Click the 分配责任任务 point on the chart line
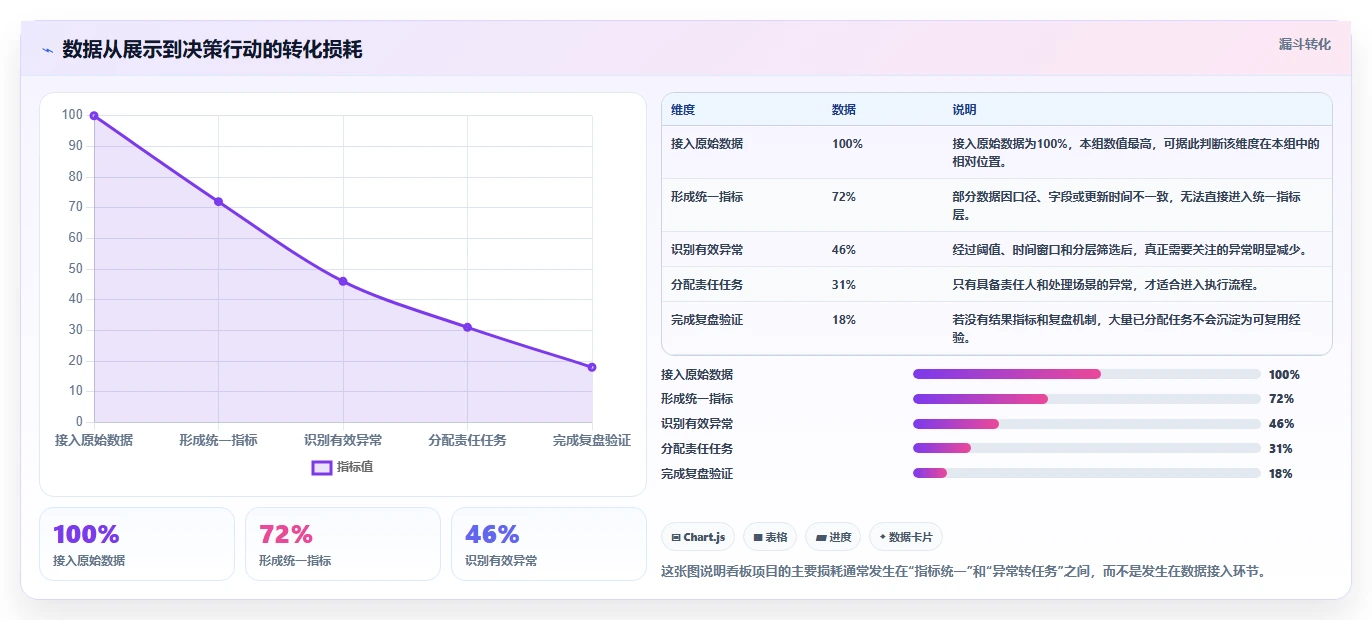The width and height of the screenshot is (1372, 620). pyautogui.click(x=467, y=327)
